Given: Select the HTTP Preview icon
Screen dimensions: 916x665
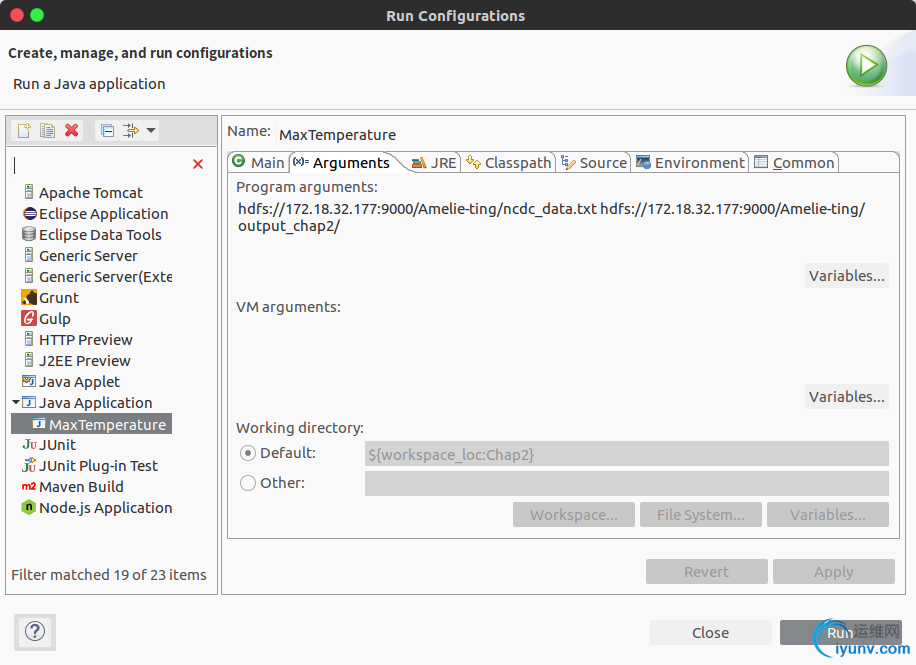Looking at the screenshot, I should [29, 339].
